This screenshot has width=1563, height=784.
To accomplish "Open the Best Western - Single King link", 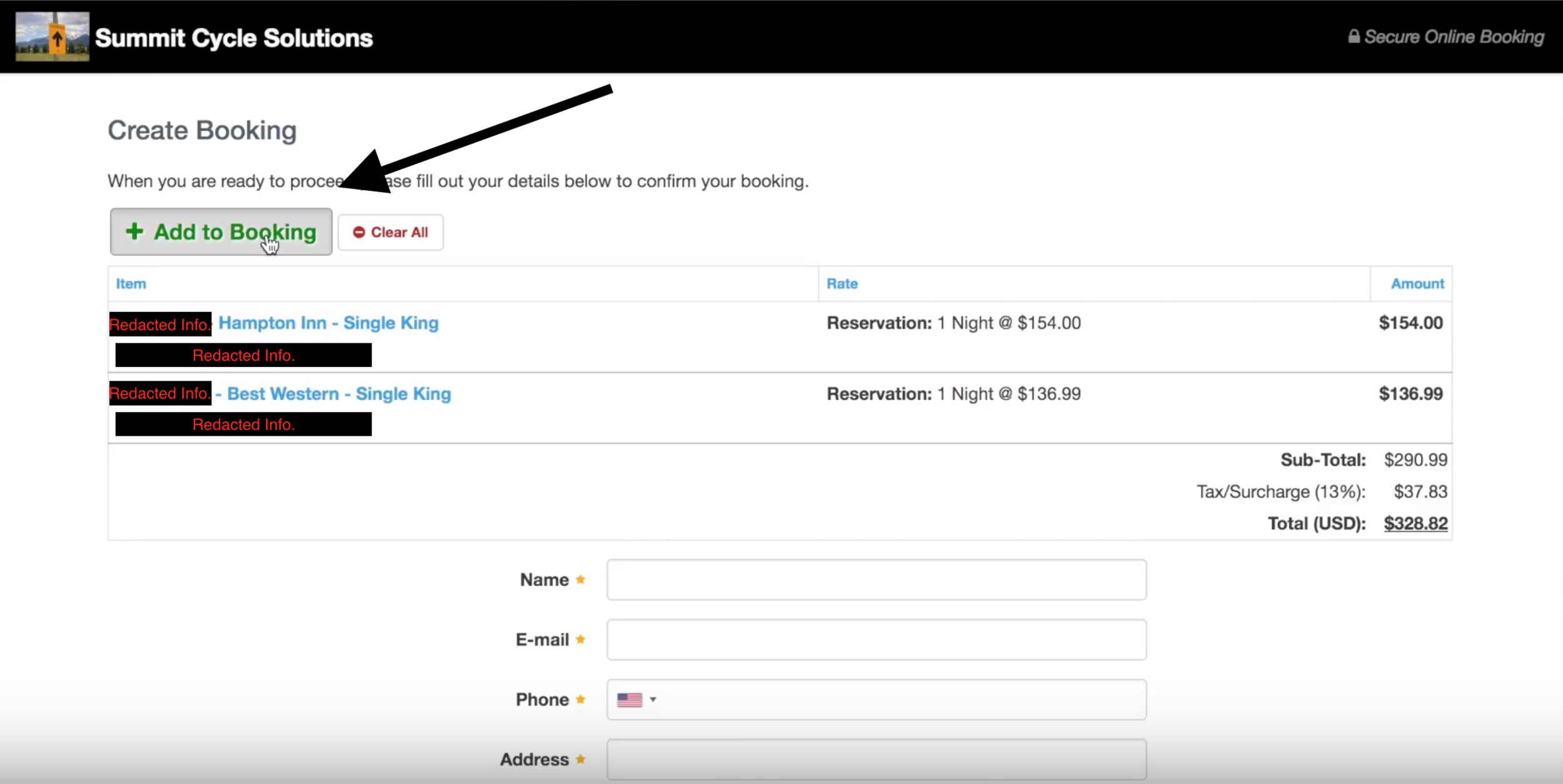I will tap(339, 394).
